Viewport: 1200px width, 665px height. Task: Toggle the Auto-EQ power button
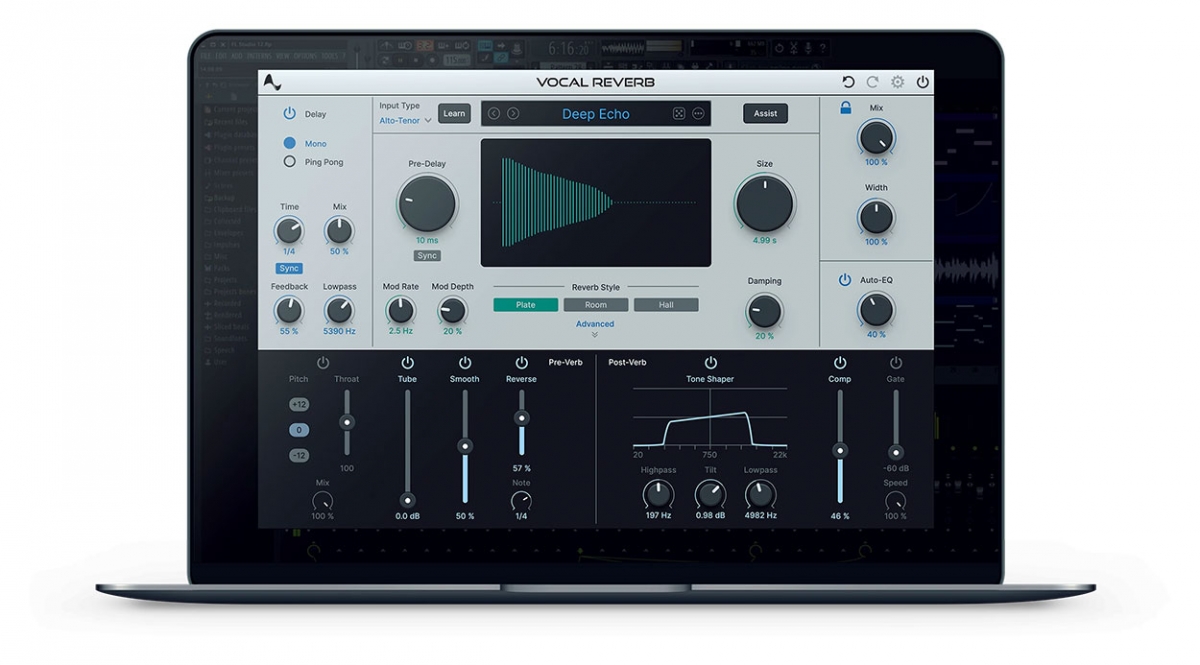pyautogui.click(x=845, y=280)
